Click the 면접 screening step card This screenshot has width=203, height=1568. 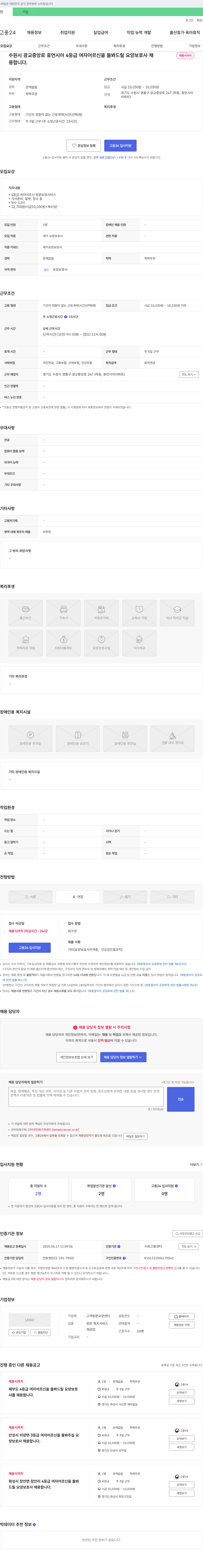[78, 897]
